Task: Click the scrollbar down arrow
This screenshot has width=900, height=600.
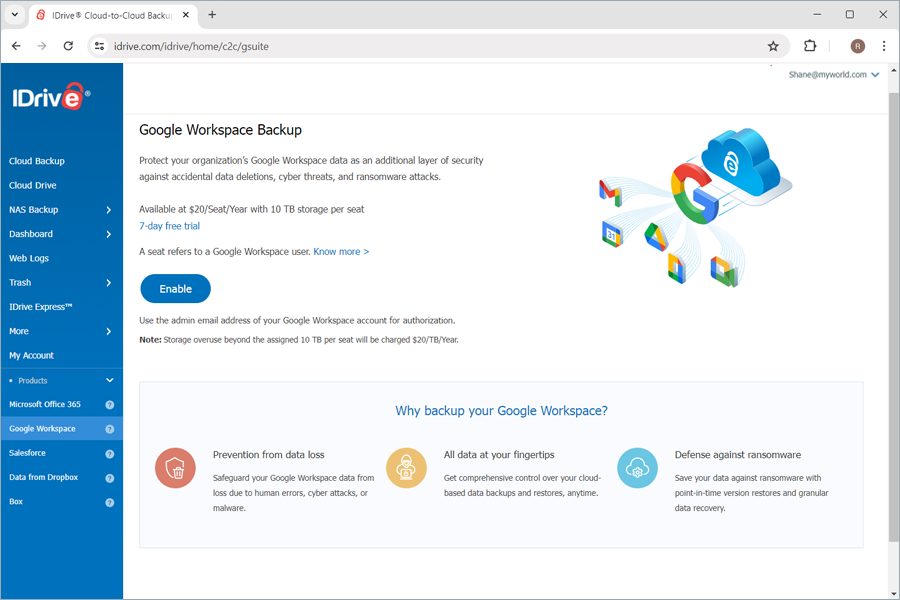Action: pyautogui.click(x=894, y=594)
